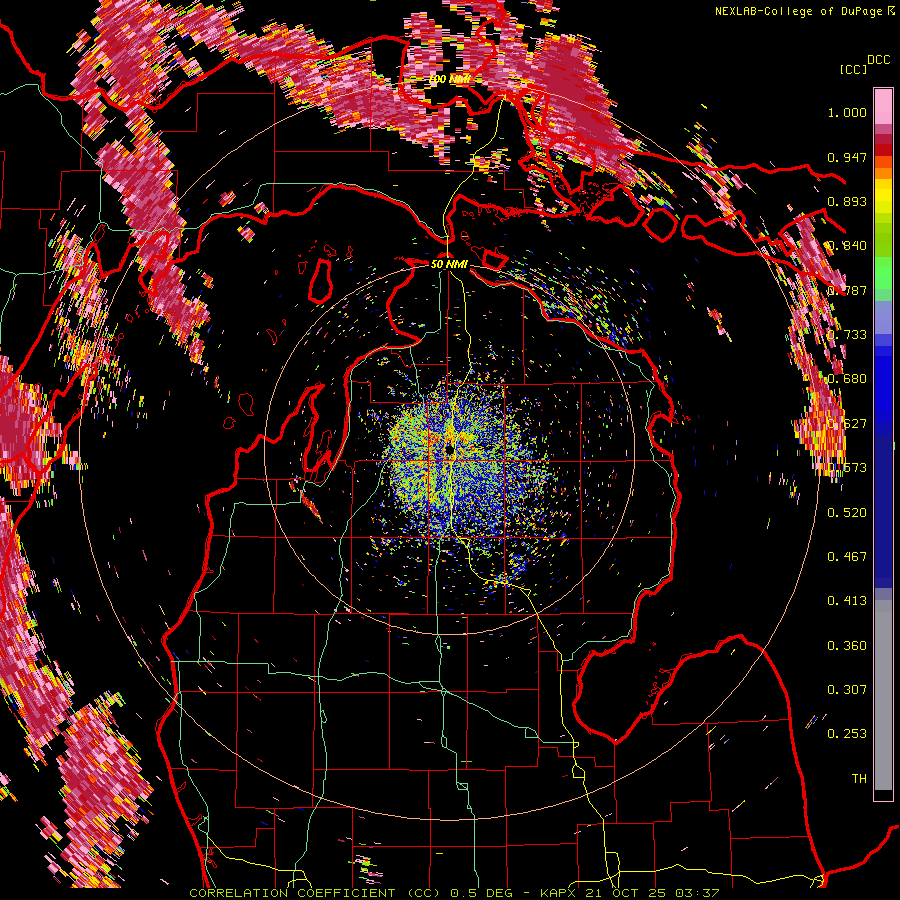Select the 0.893 scale value
This screenshot has width=900, height=900.
[847, 201]
